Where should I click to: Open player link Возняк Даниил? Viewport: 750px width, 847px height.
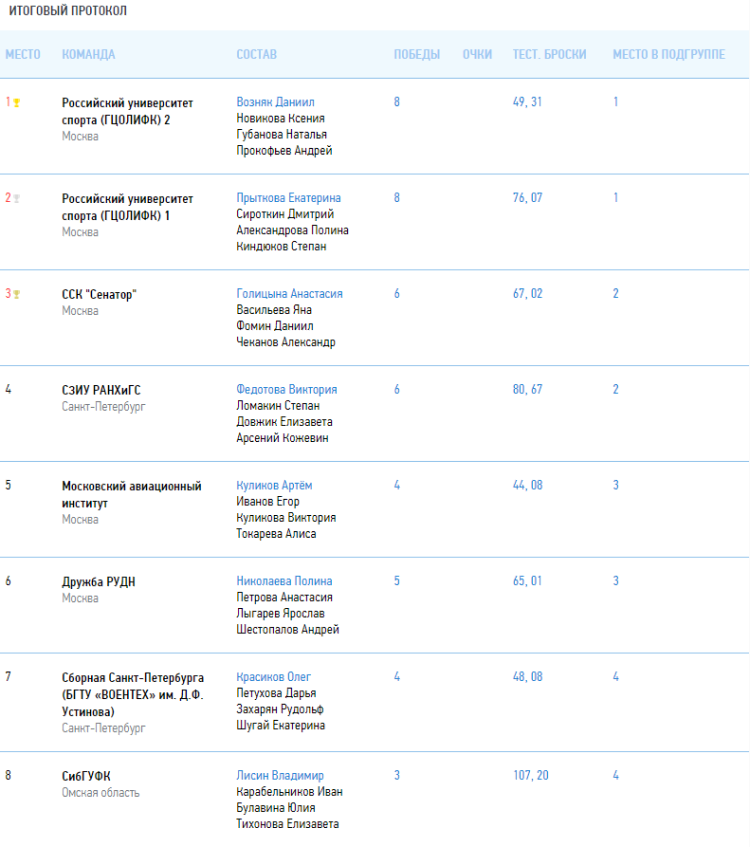pyautogui.click(x=275, y=102)
